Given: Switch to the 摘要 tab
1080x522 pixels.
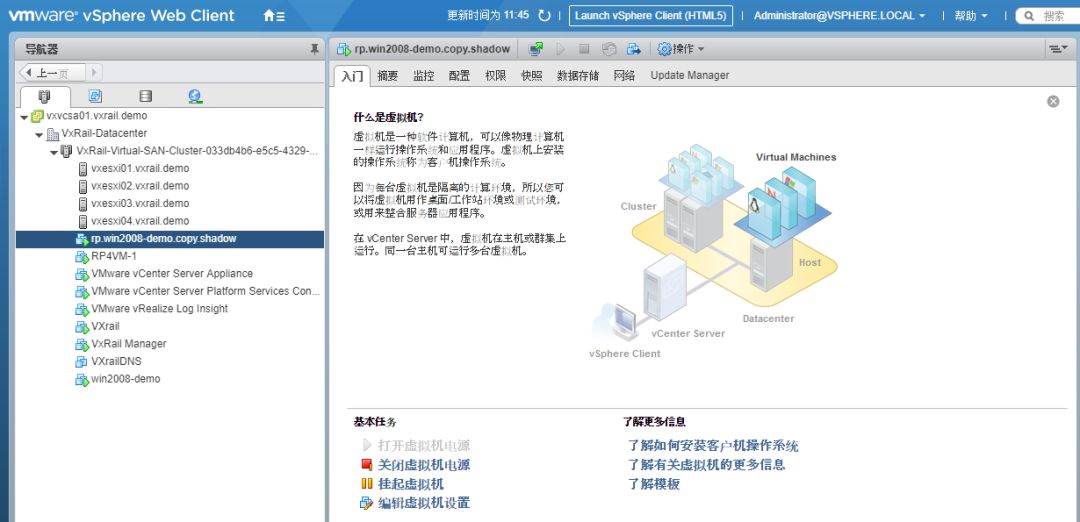Looking at the screenshot, I should (388, 76).
